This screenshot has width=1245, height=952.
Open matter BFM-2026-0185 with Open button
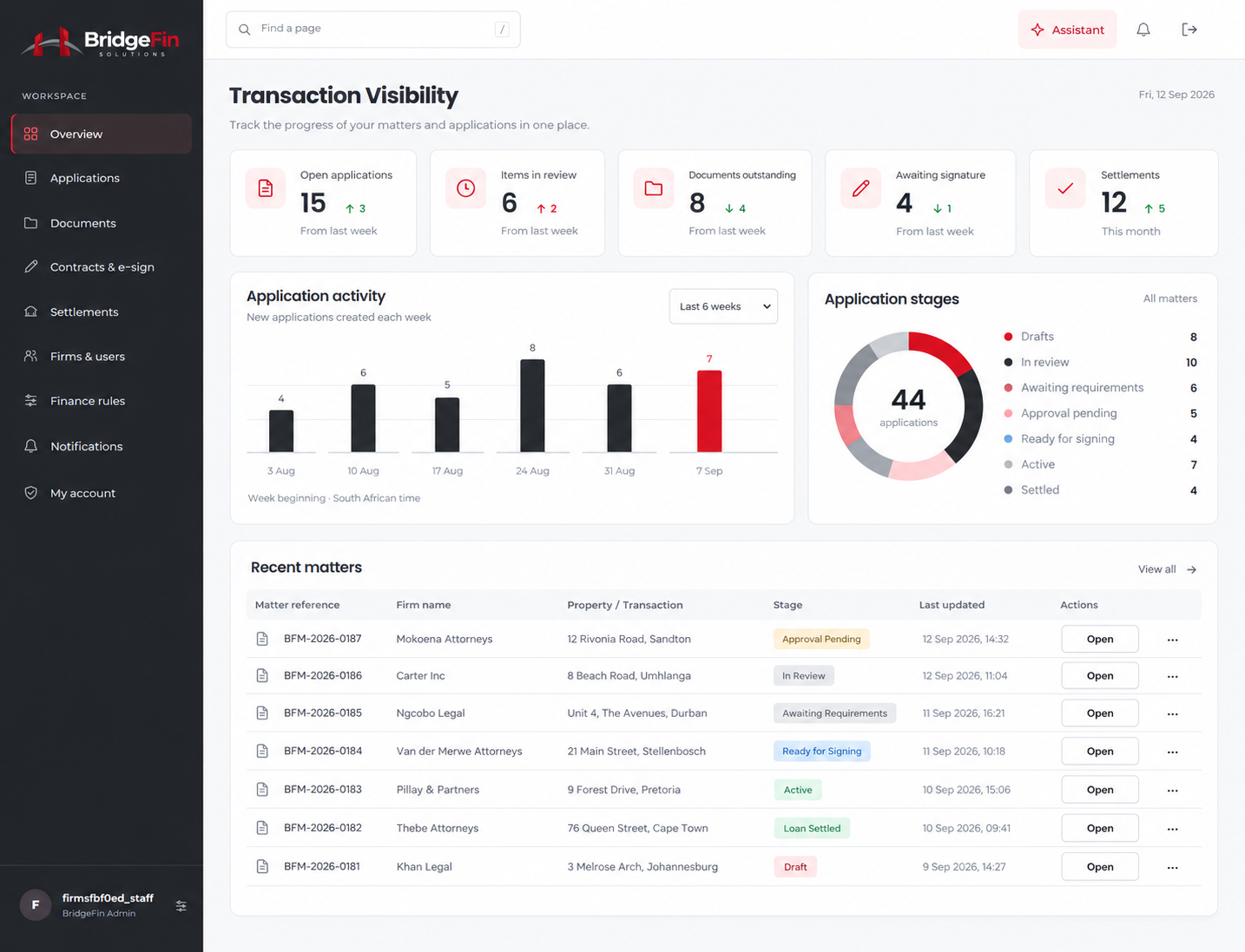(x=1100, y=713)
